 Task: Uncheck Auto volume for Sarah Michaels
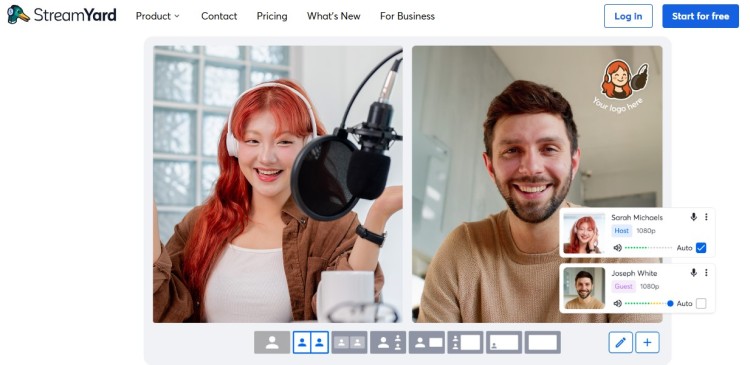[x=701, y=248]
